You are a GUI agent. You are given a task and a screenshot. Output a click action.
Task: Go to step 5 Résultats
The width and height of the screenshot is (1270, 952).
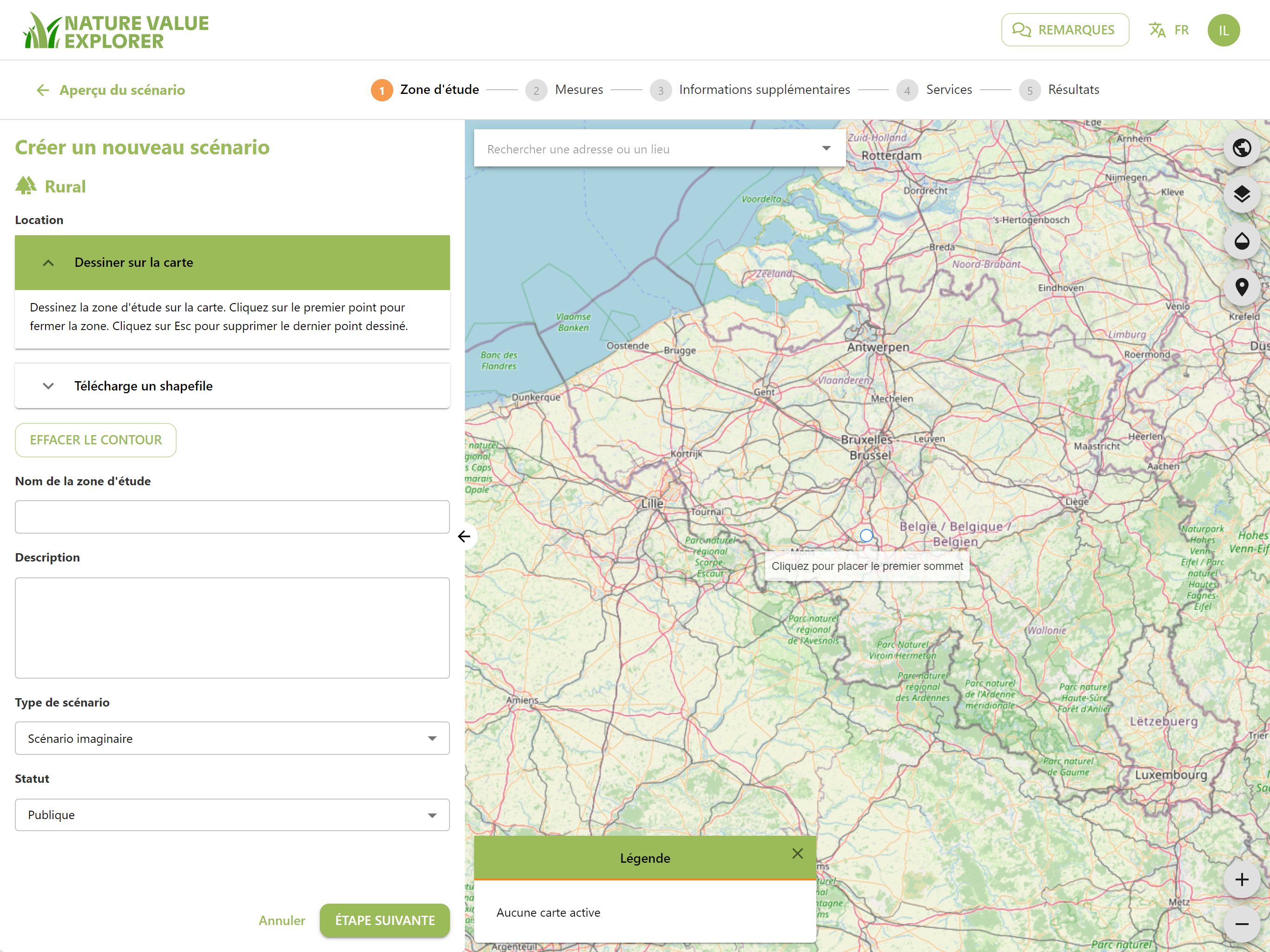coord(1058,90)
